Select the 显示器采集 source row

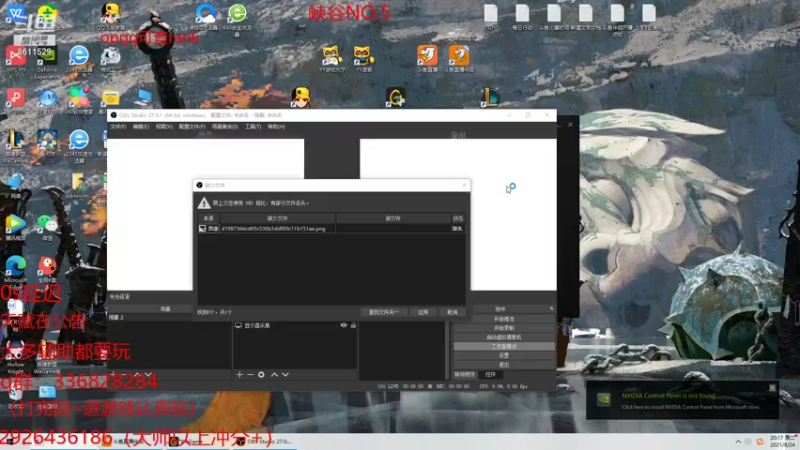click(294, 326)
